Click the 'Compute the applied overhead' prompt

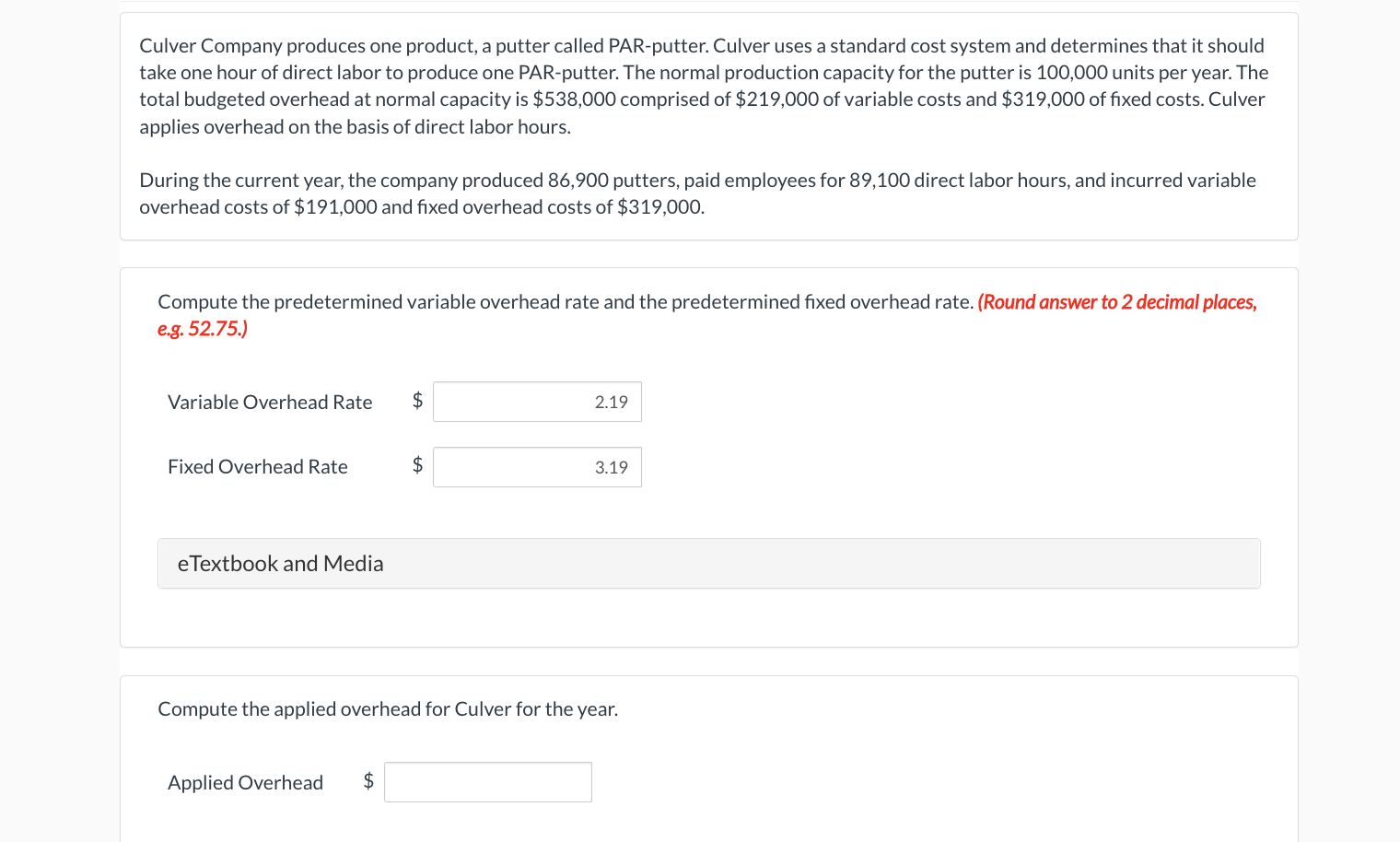point(388,709)
